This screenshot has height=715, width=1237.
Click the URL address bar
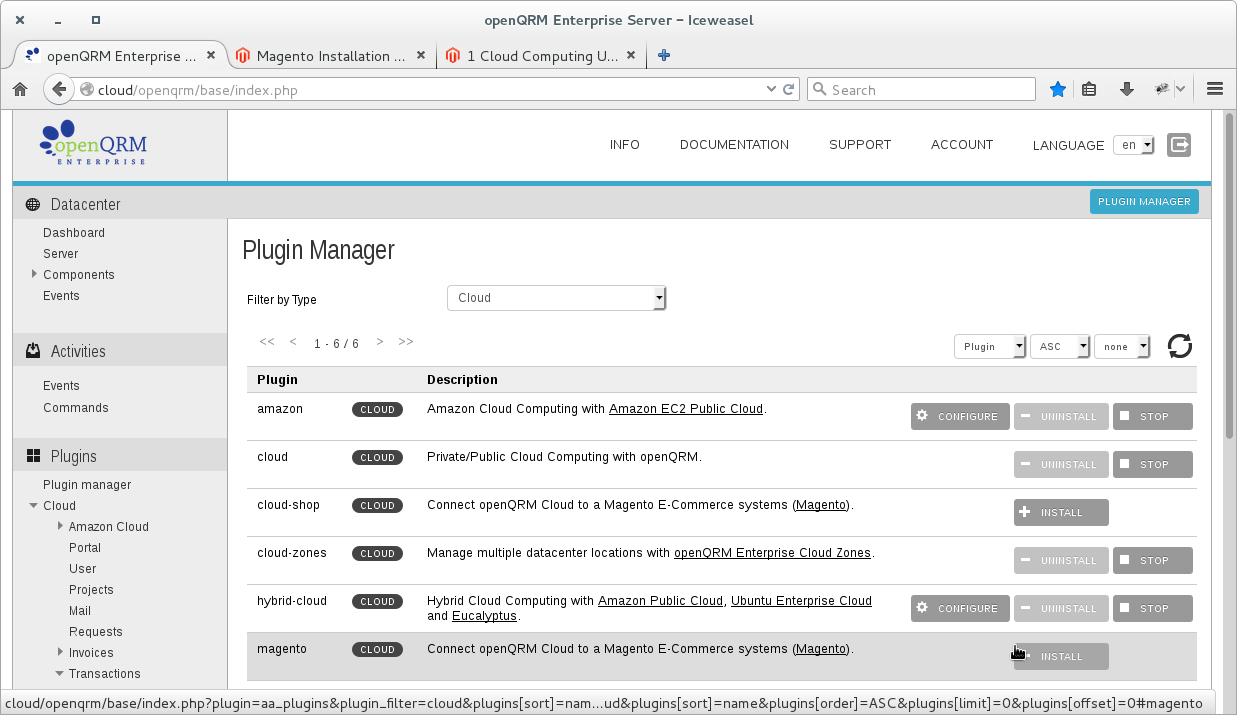point(430,89)
